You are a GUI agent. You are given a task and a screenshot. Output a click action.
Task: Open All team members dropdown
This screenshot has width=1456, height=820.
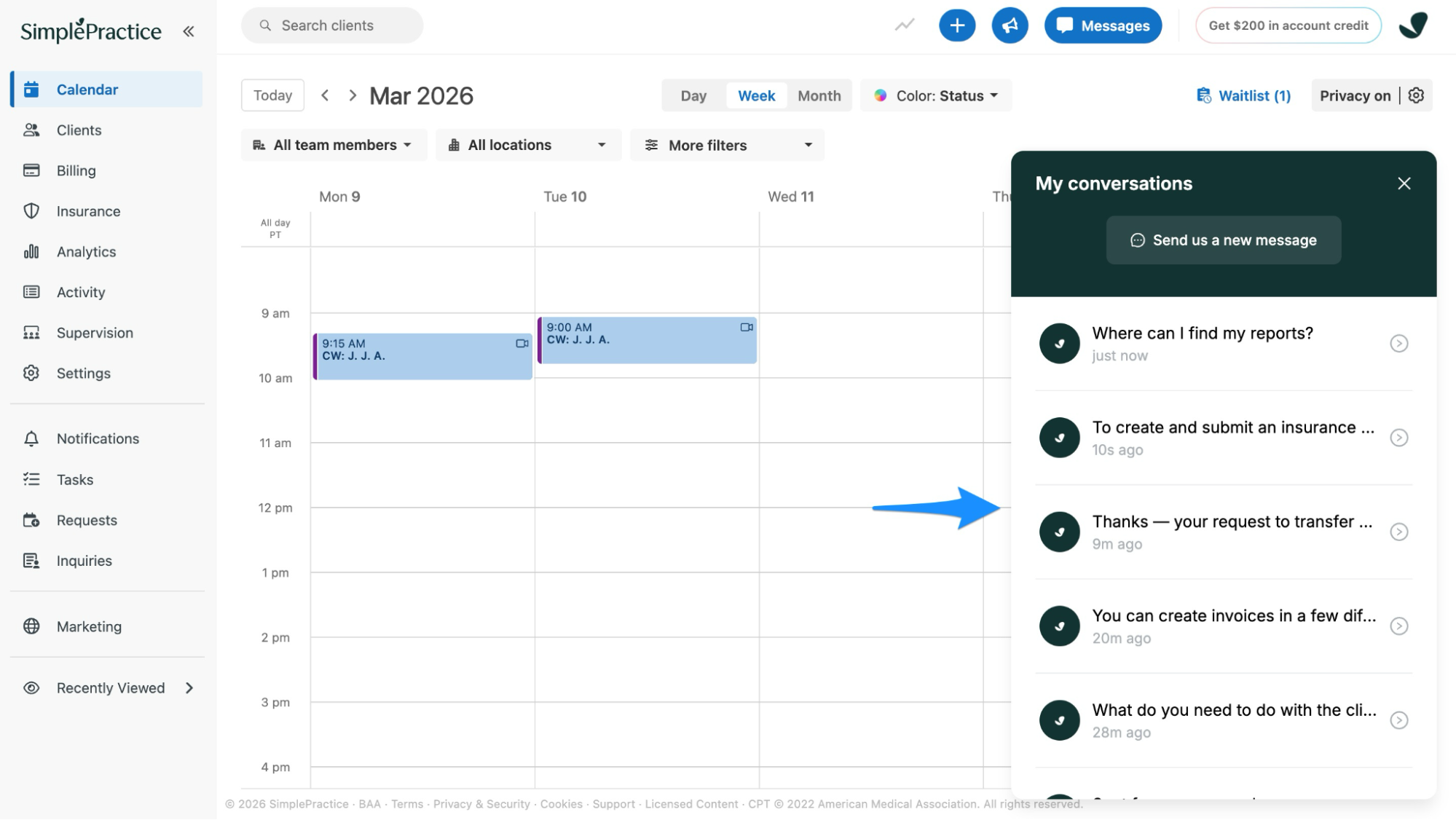[x=334, y=145]
